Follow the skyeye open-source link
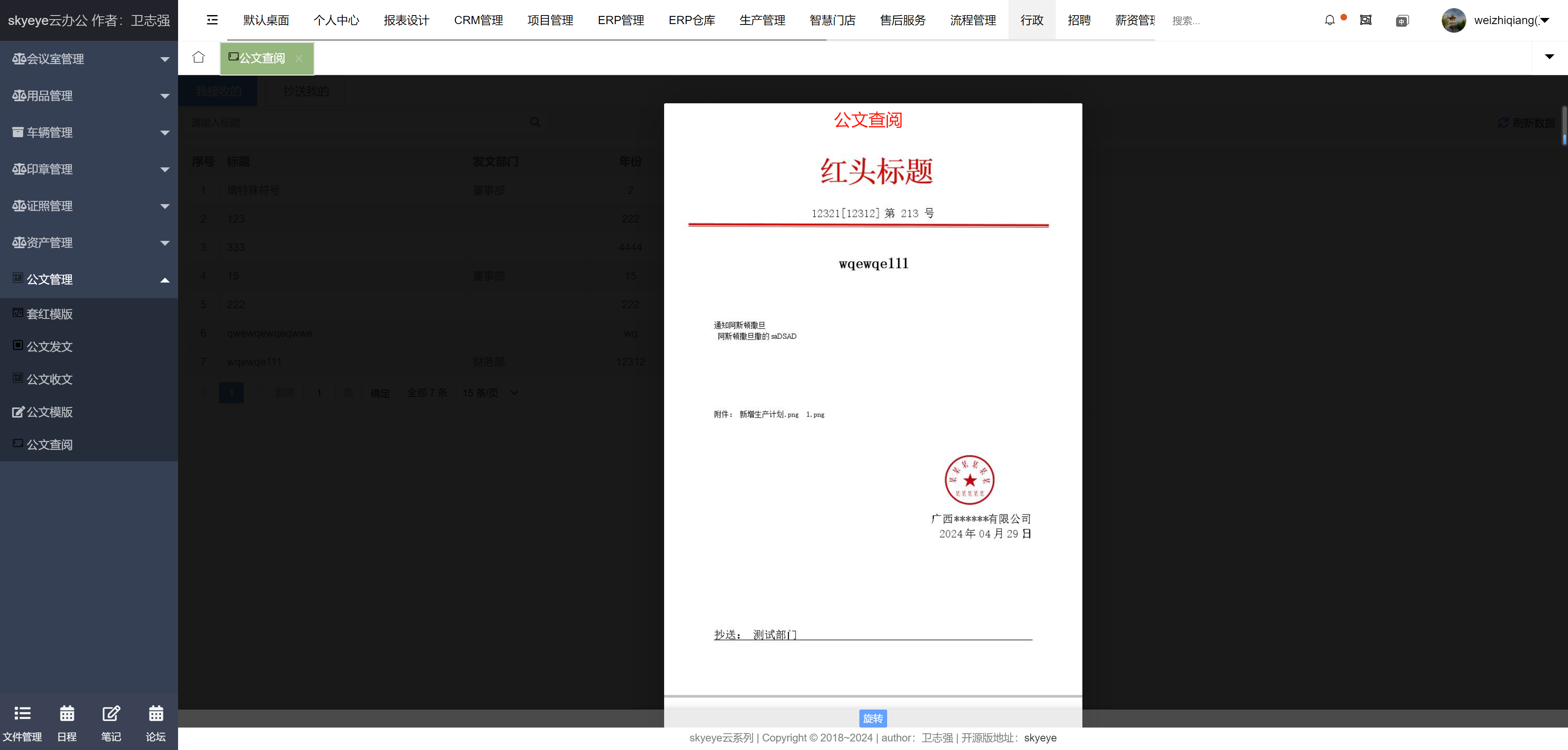Image resolution: width=1568 pixels, height=750 pixels. [x=1039, y=738]
